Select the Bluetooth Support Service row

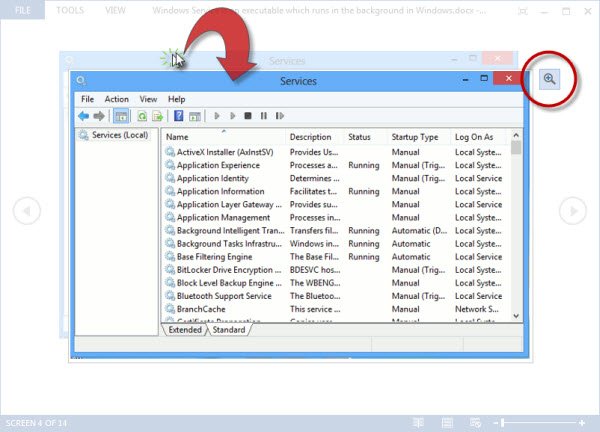(x=335, y=296)
